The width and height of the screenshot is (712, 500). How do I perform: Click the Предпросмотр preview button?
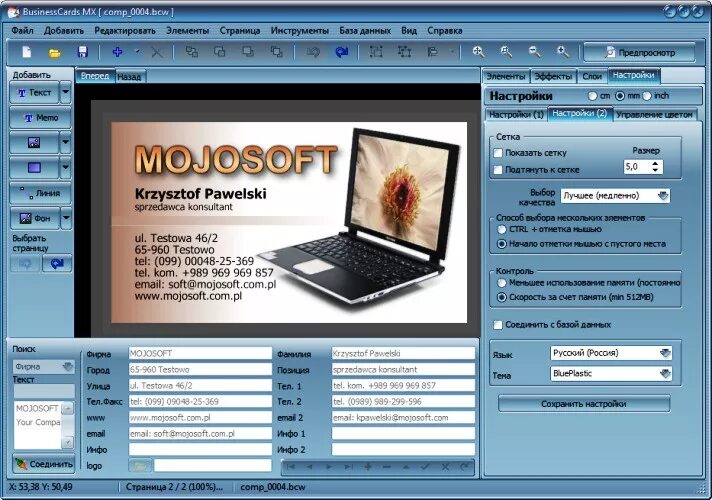[x=639, y=53]
